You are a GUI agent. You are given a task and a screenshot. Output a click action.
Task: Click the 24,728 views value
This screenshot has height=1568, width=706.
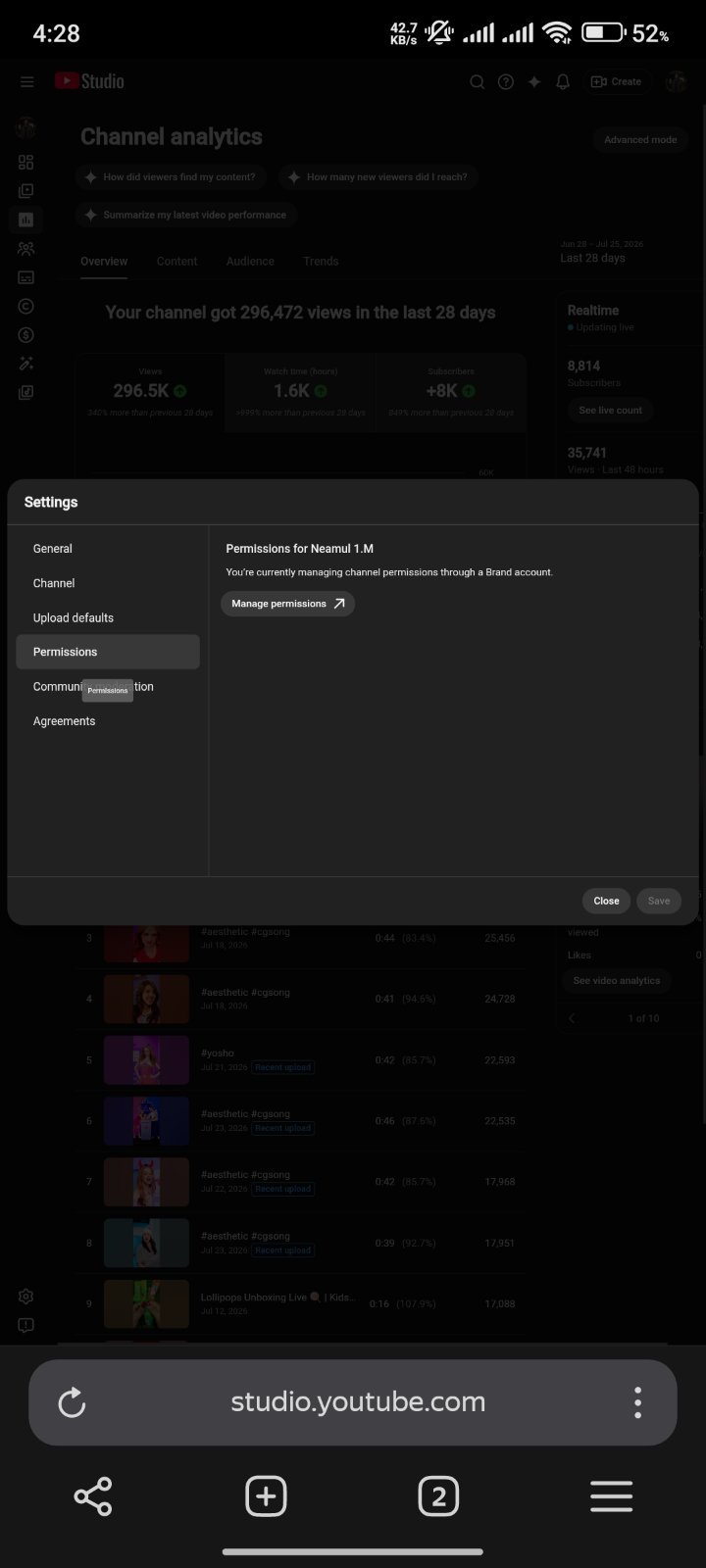499,999
